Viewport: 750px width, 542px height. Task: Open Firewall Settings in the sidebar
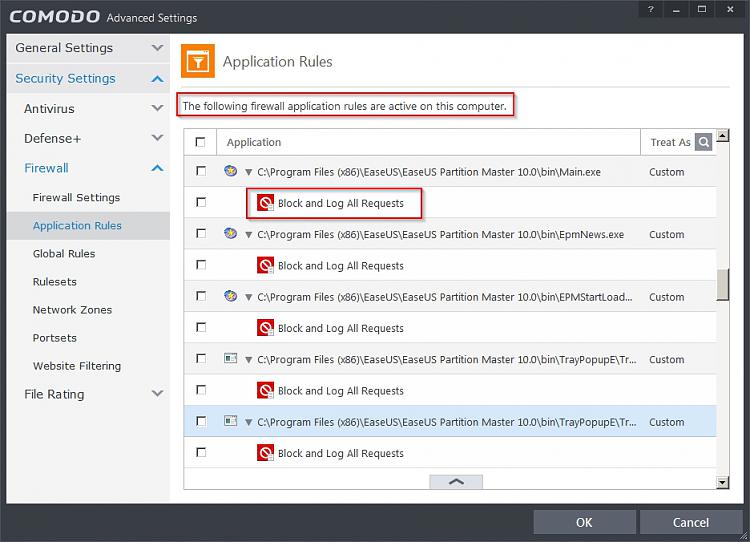coord(76,198)
